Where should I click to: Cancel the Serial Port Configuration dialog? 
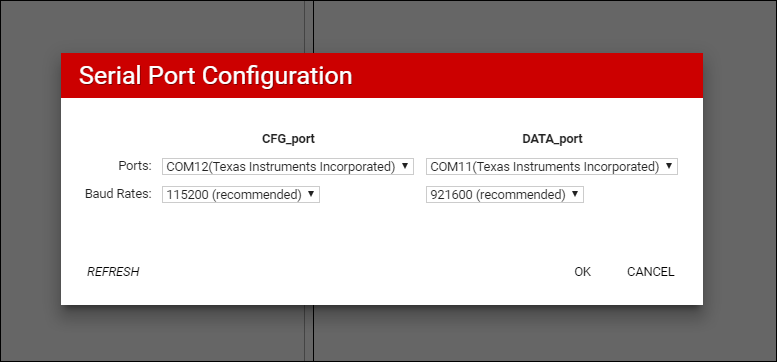click(651, 272)
